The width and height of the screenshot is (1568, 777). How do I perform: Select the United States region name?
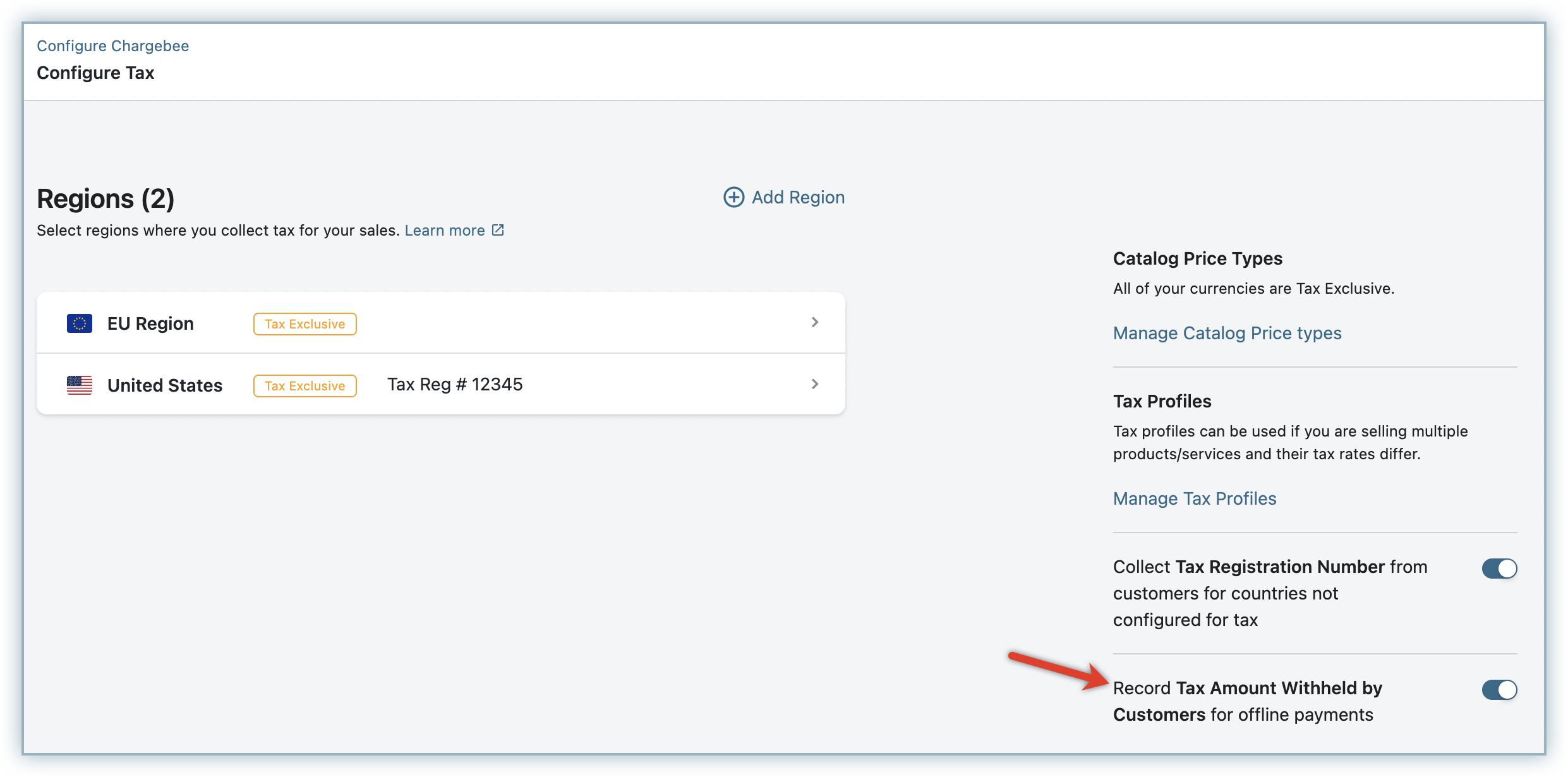click(165, 385)
